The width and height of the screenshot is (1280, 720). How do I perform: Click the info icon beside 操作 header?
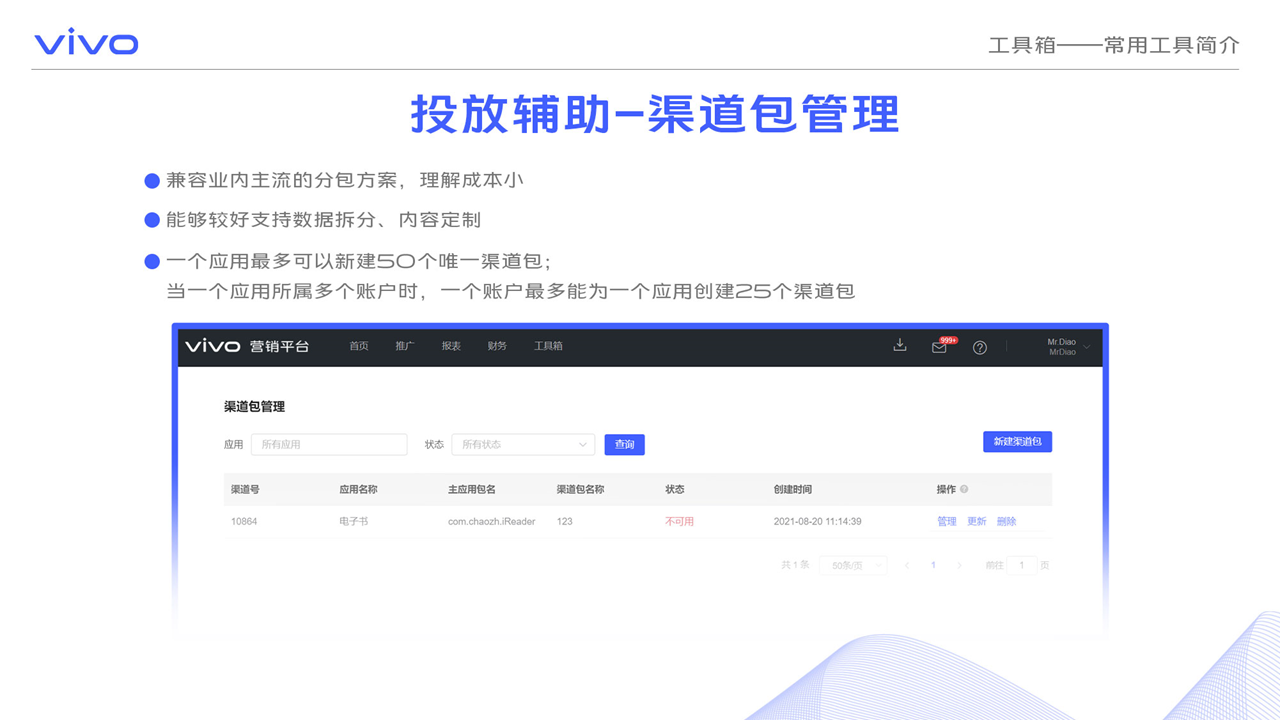click(964, 489)
